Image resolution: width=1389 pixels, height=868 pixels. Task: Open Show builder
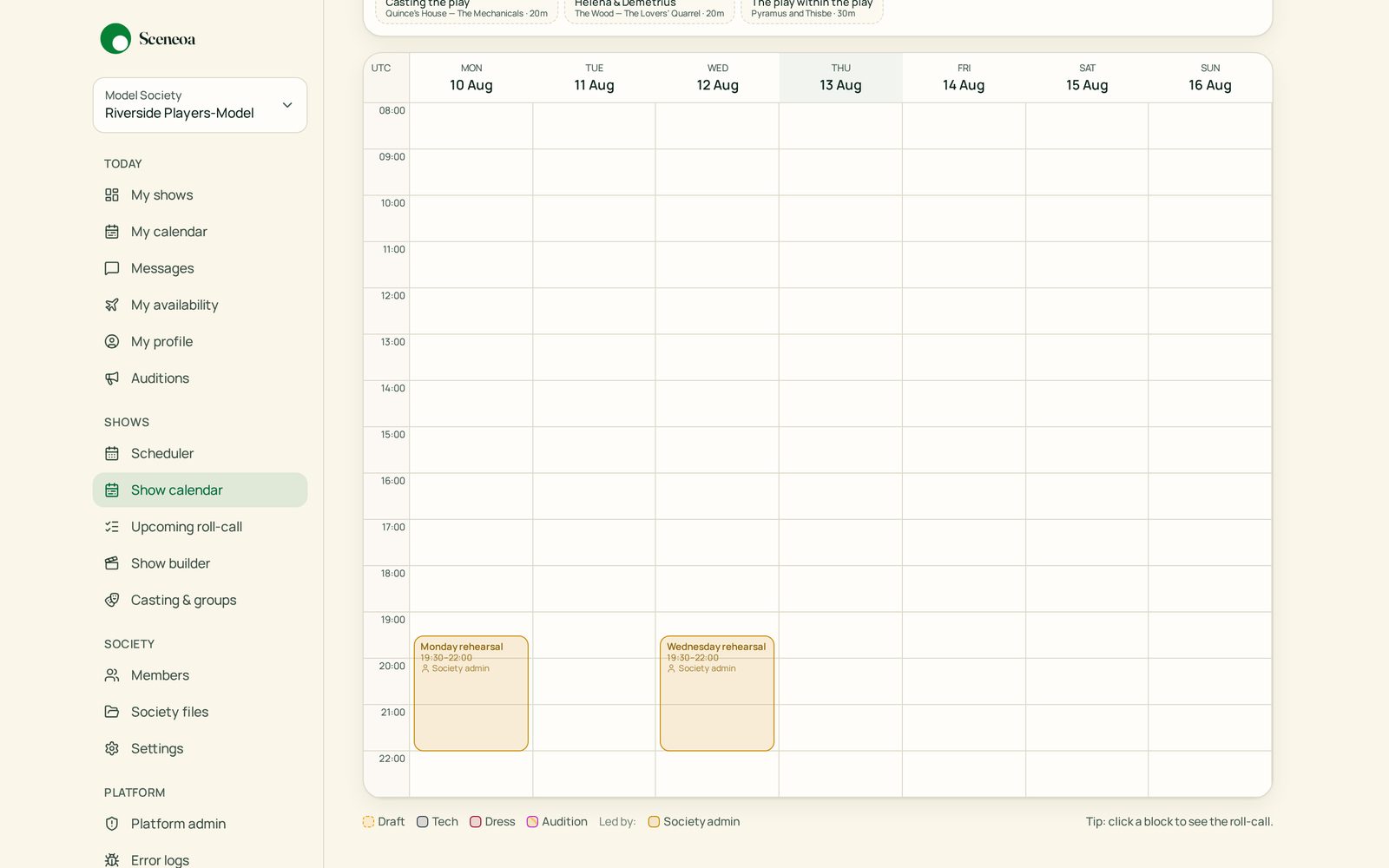(x=200, y=563)
